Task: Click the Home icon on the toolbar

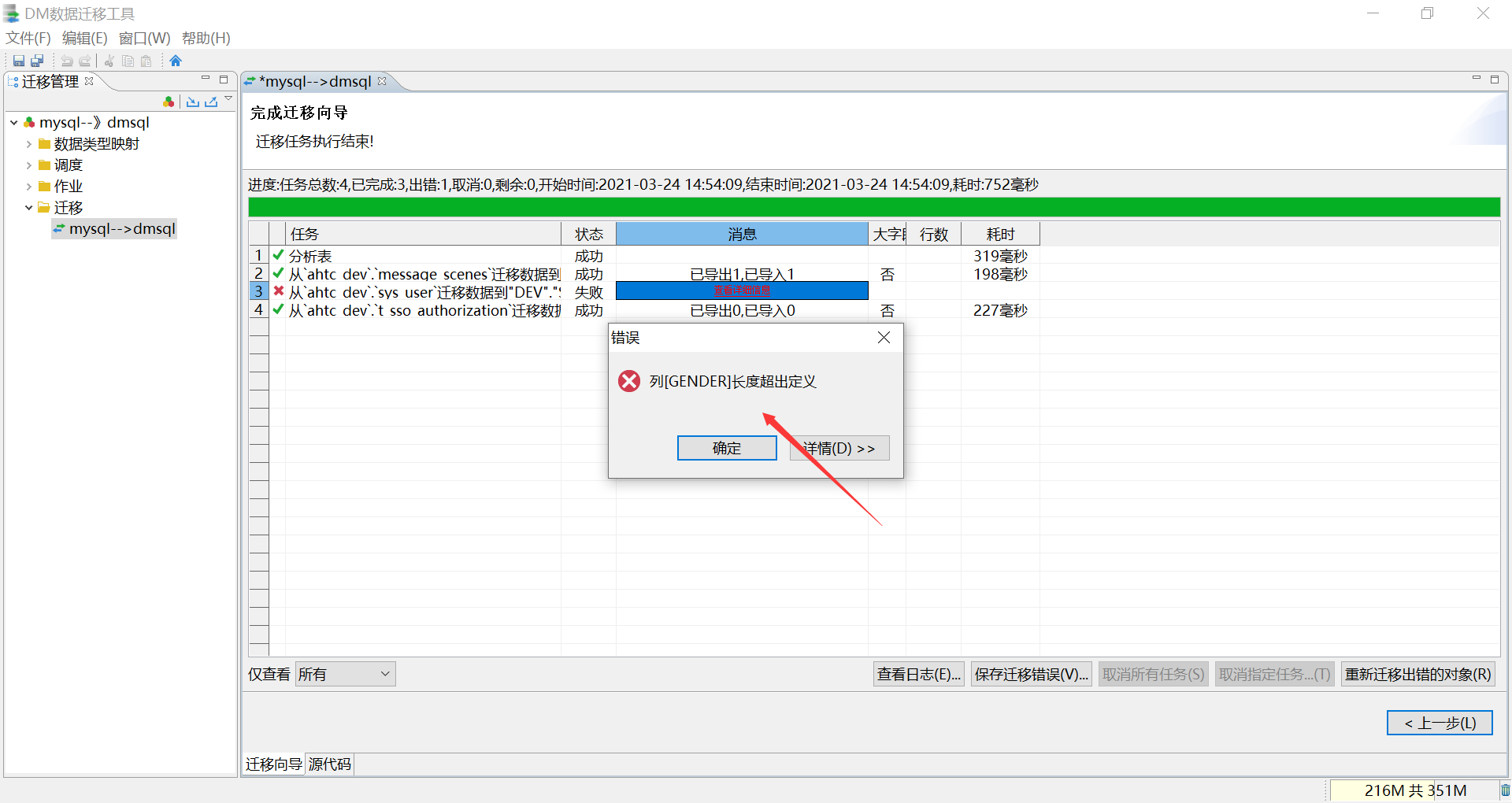Action: tap(175, 61)
